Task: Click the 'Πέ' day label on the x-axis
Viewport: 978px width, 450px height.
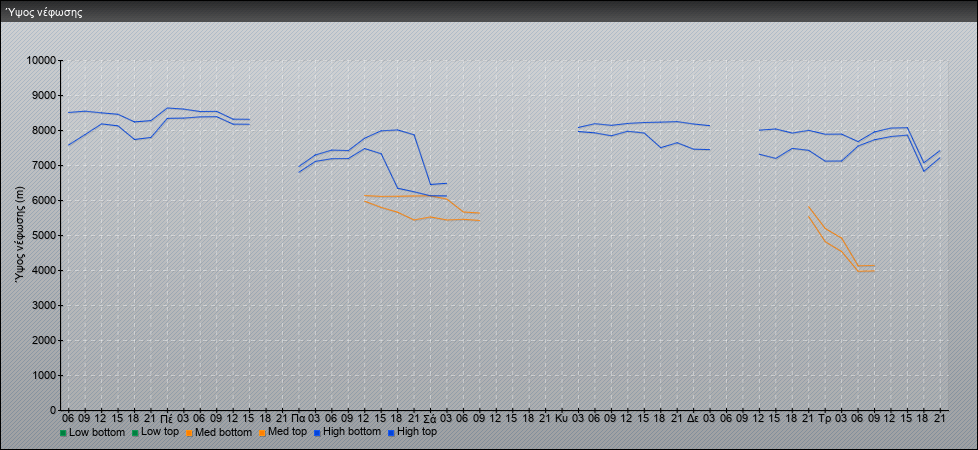Action: pyautogui.click(x=167, y=418)
